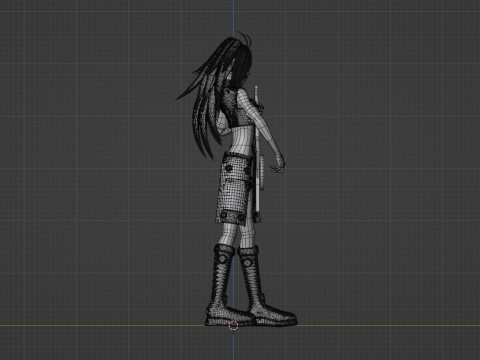This screenshot has height=360, width=480.
Task: Select the sword mesh on the character's back
Action: [x=257, y=150]
